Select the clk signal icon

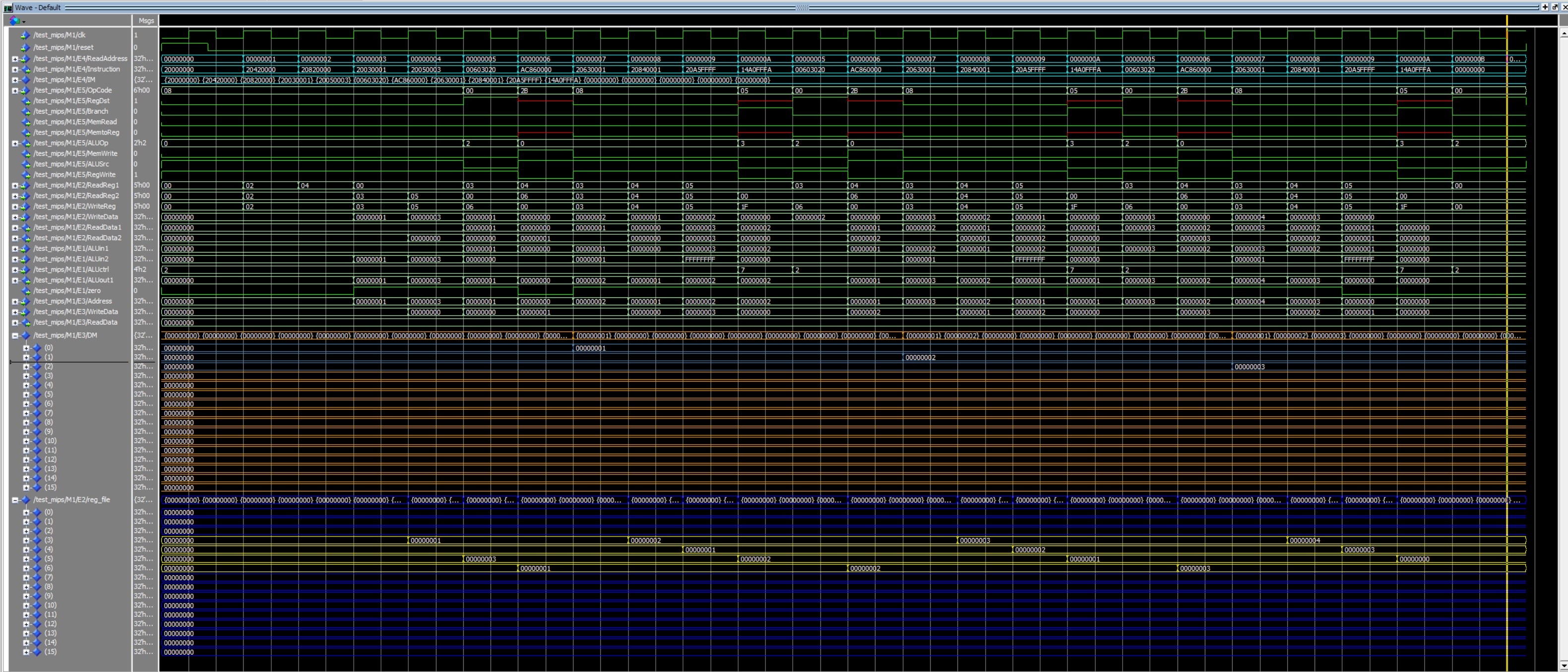pyautogui.click(x=25, y=35)
